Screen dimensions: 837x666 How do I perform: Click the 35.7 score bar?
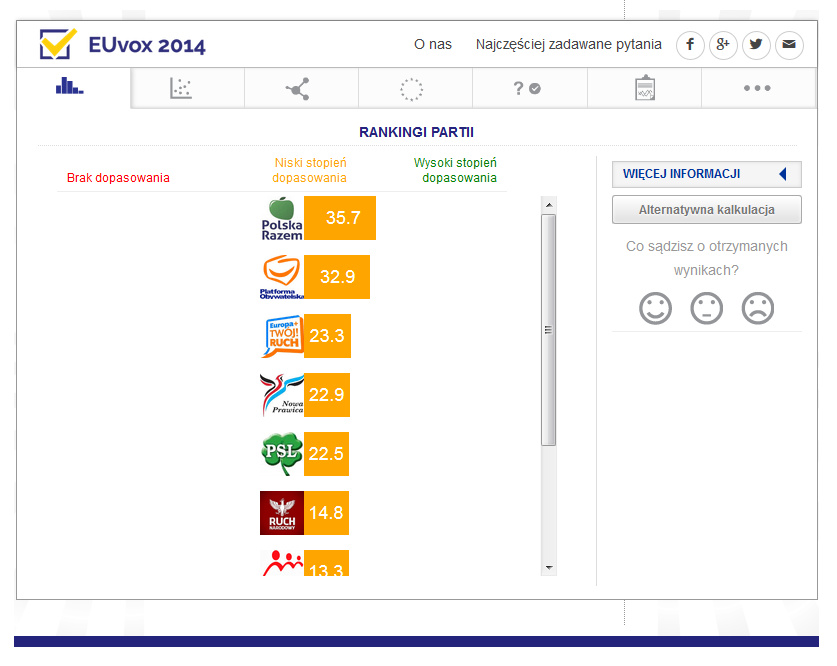[x=340, y=218]
